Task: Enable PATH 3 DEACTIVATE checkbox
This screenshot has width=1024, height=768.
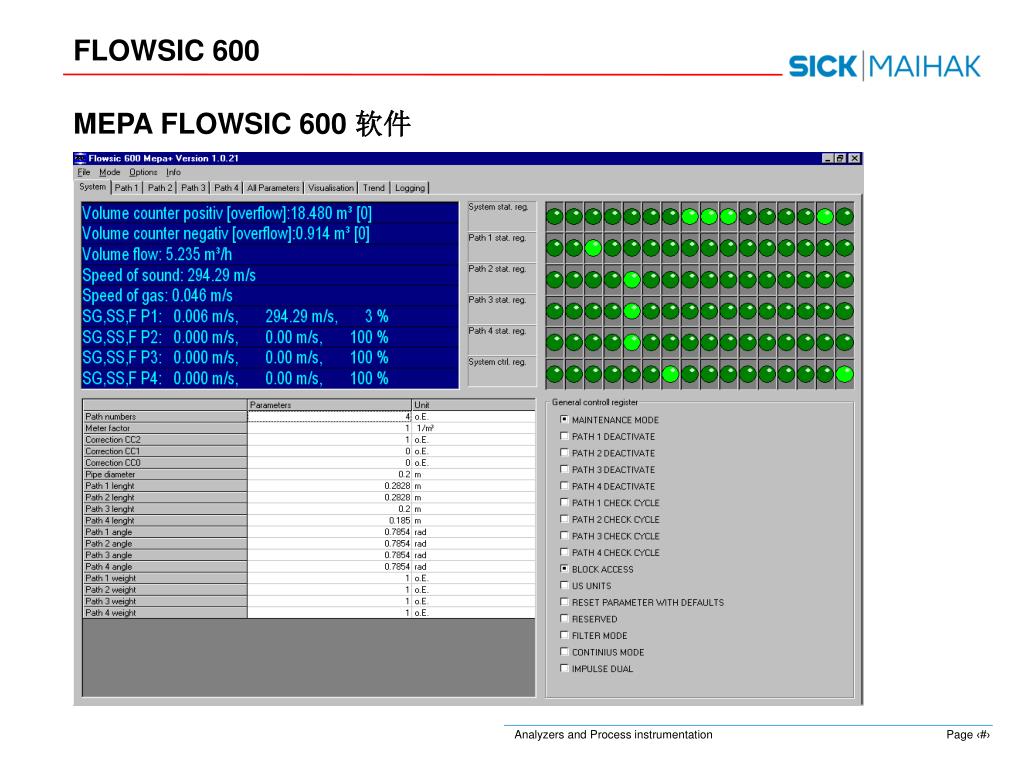Action: coord(564,469)
